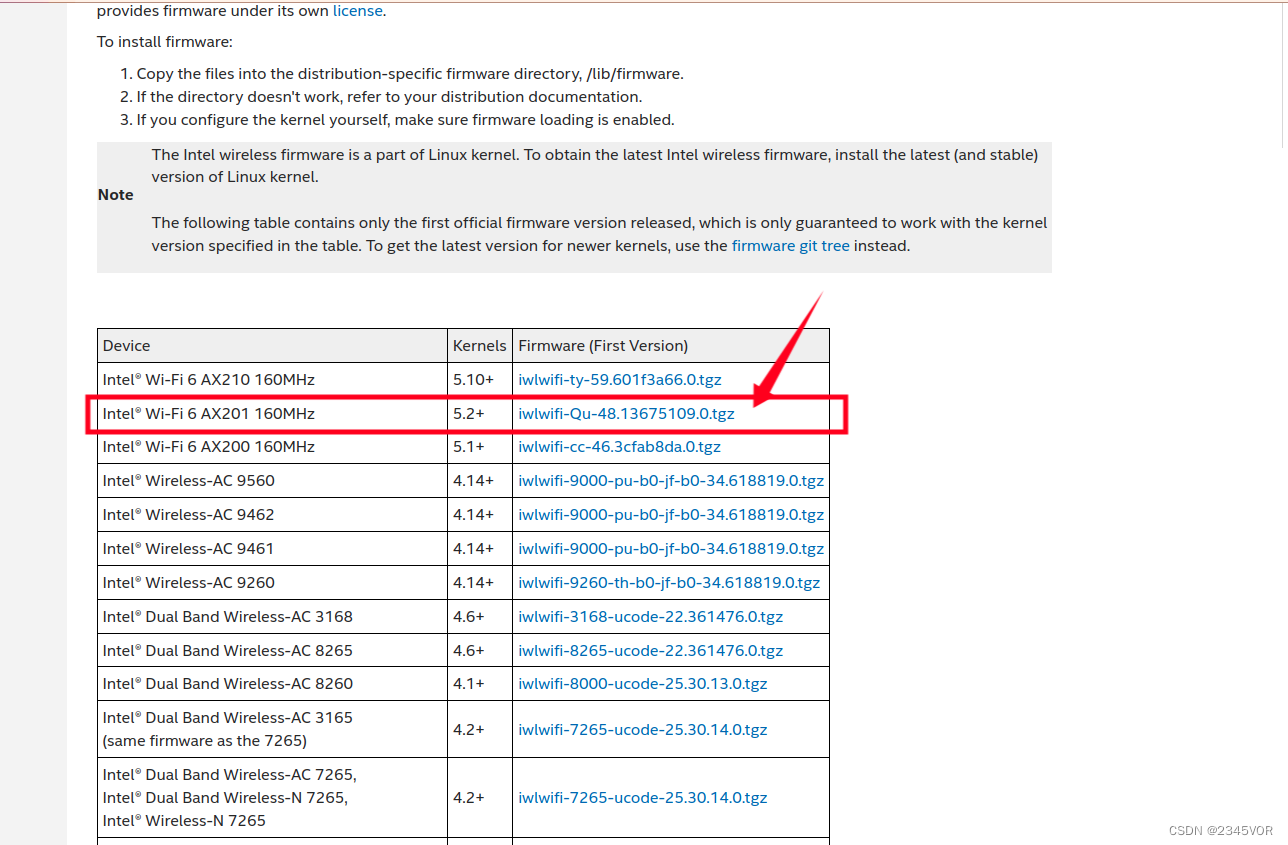Screen dimensions: 1288x845
Task: Select Intel Wireless-AC 9260 device cell
Action: click(x=272, y=583)
